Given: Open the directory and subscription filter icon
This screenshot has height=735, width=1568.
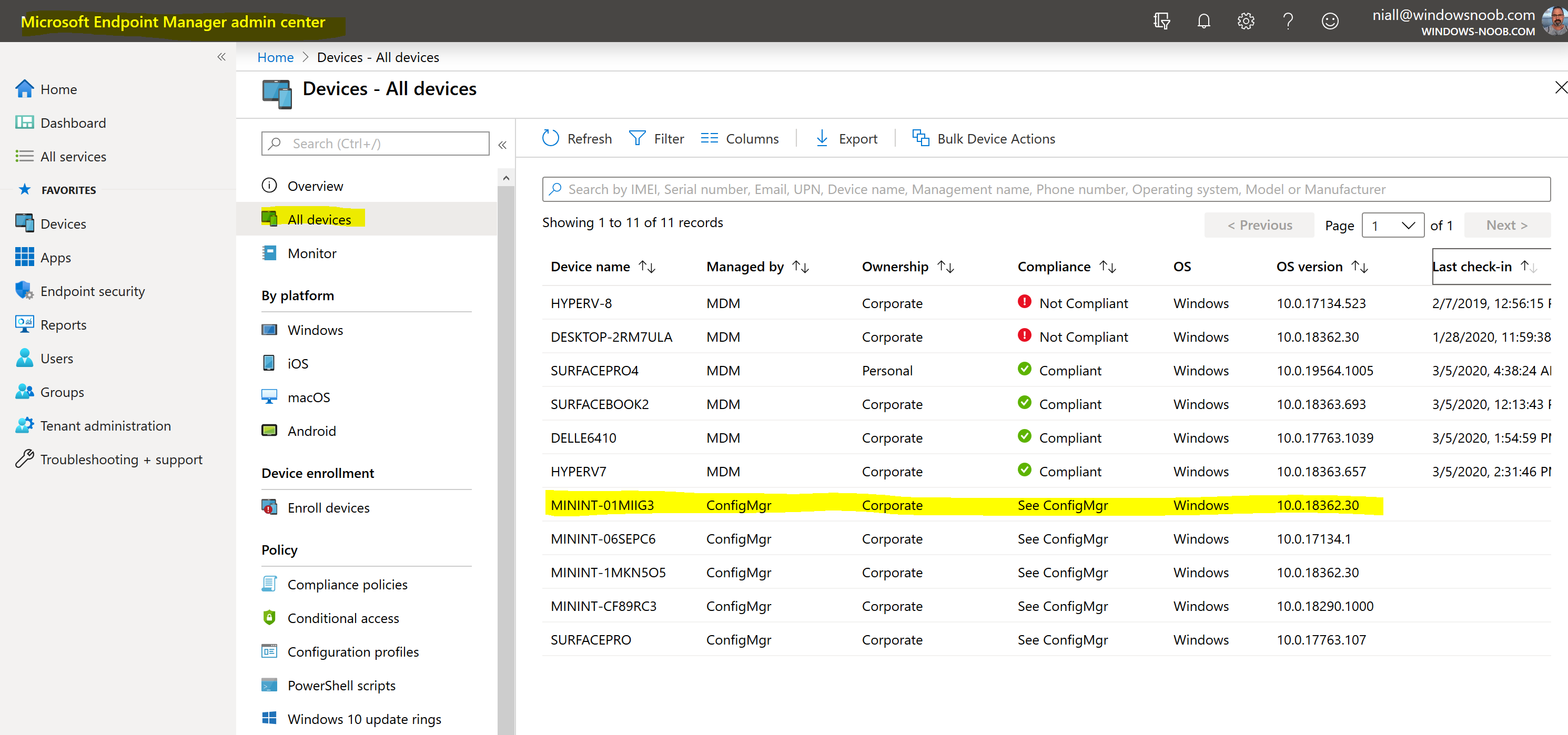Looking at the screenshot, I should (x=1161, y=22).
